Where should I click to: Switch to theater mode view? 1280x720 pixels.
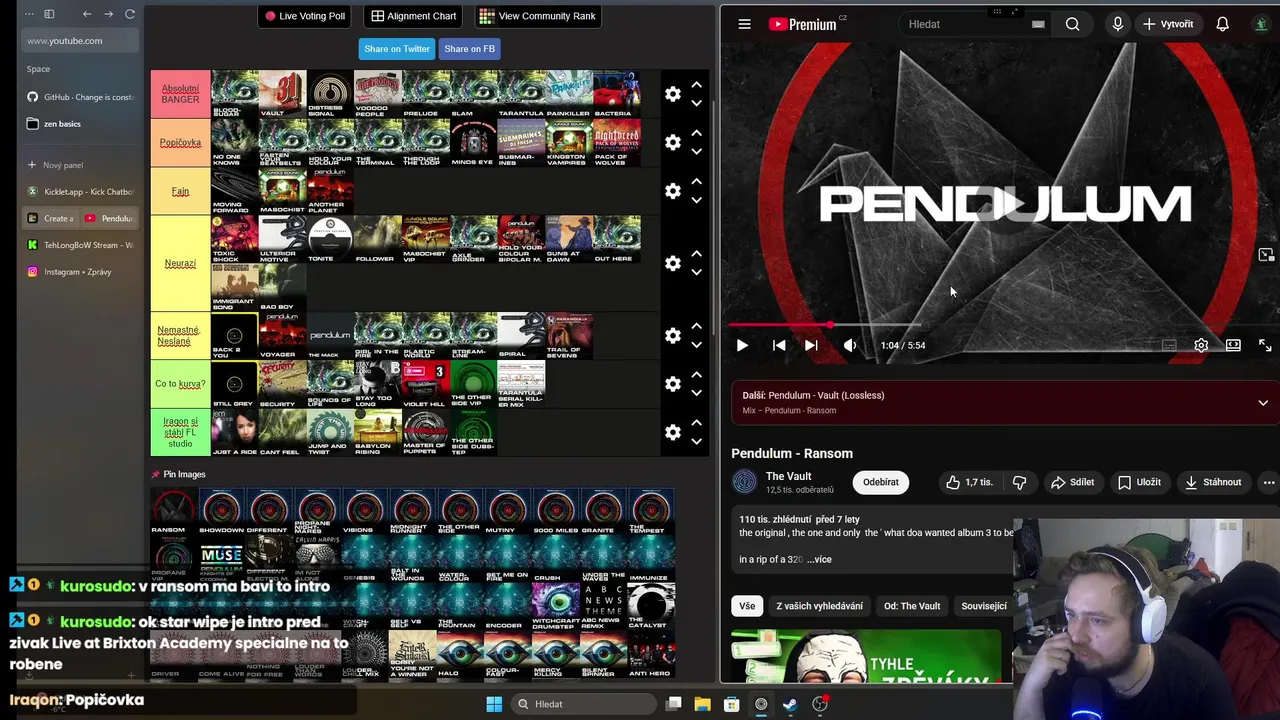point(1233,345)
